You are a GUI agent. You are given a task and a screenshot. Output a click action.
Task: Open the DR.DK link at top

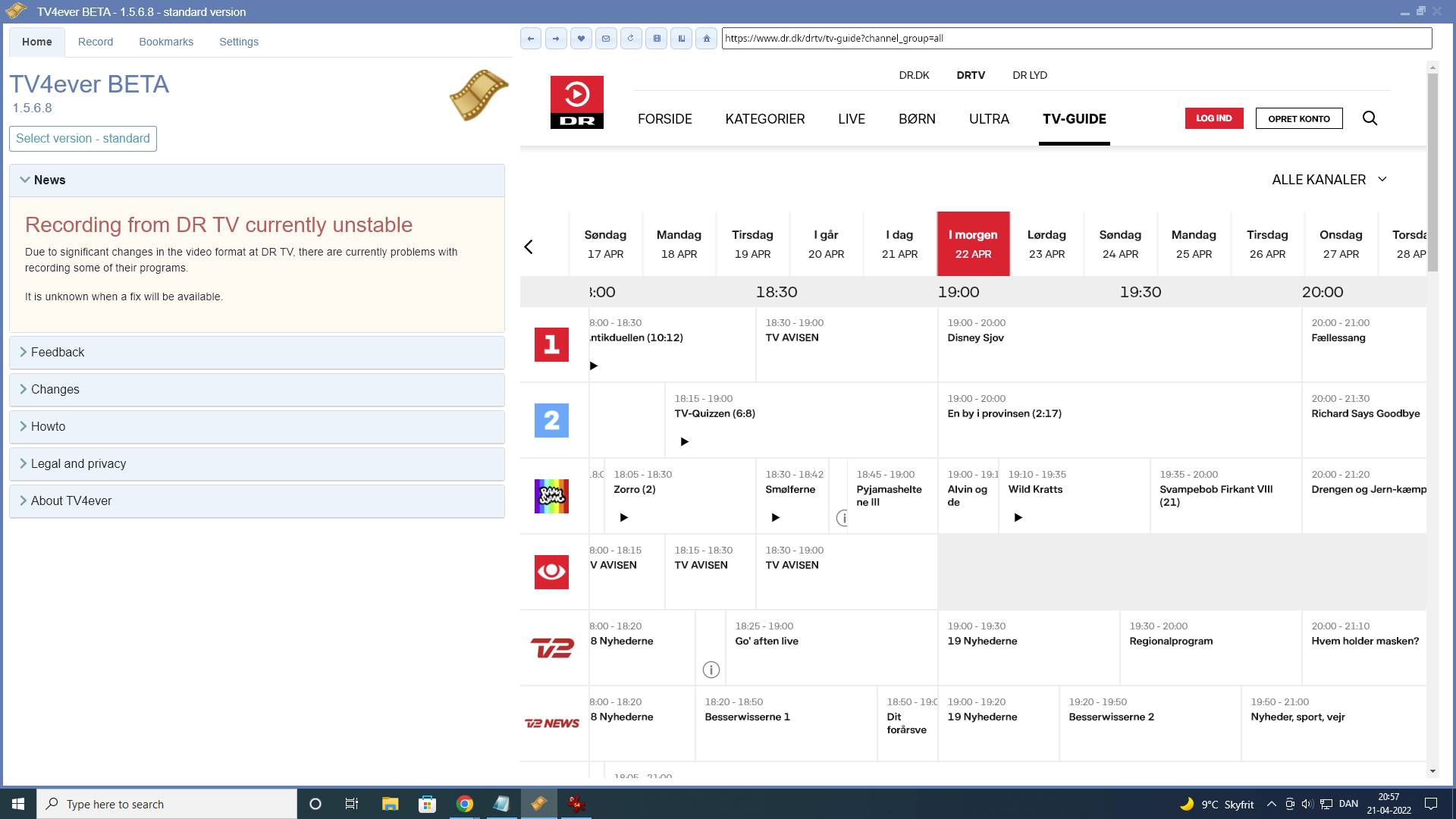click(914, 75)
